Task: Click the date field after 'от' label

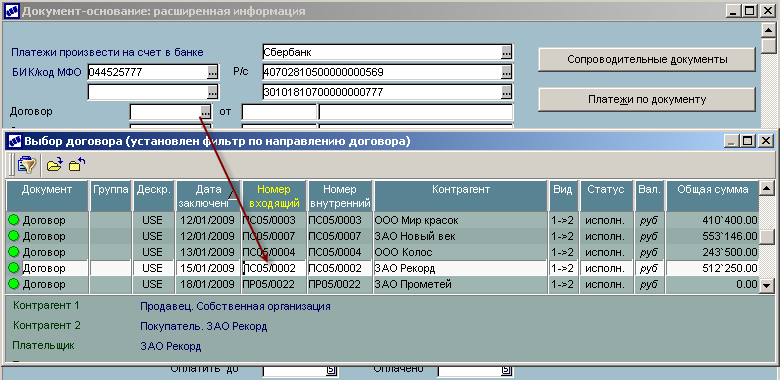Action: tap(279, 111)
